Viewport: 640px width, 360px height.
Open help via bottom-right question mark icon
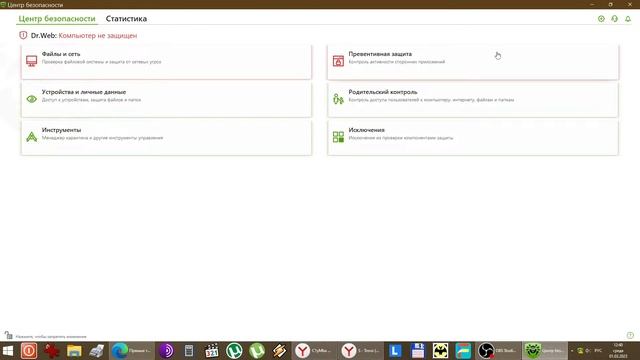pos(630,336)
